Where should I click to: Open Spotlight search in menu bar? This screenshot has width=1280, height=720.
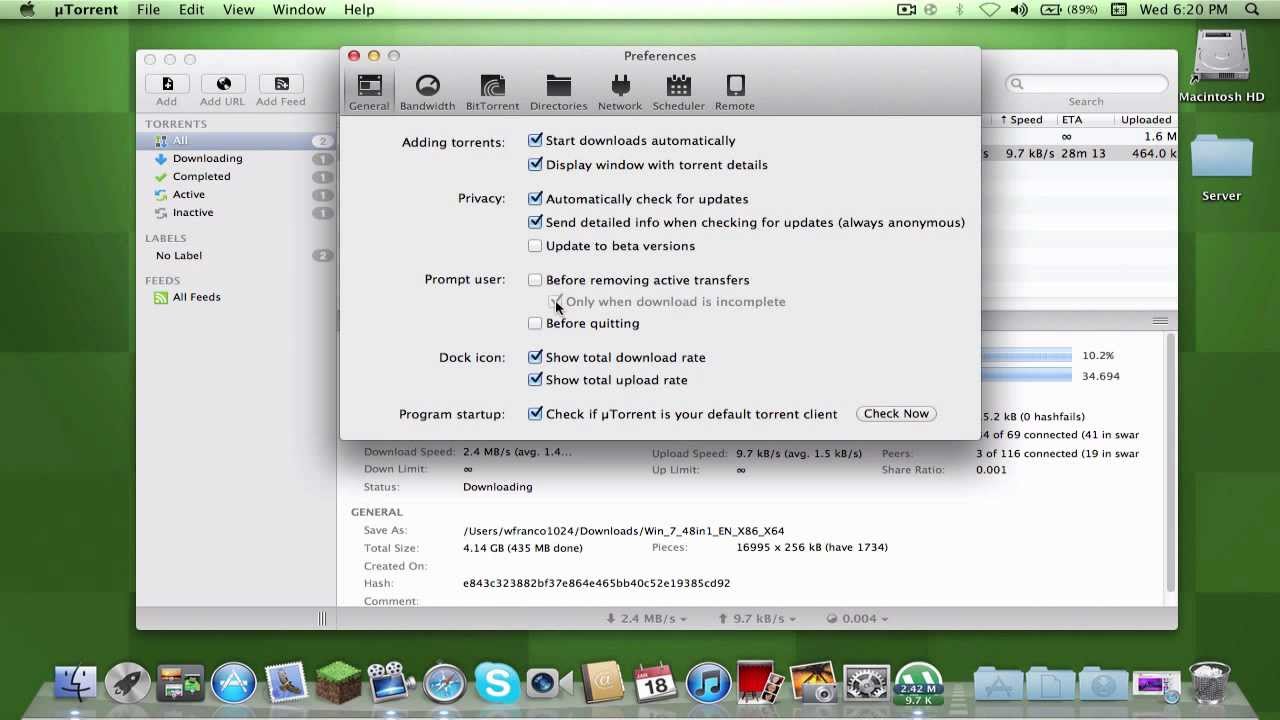1253,10
